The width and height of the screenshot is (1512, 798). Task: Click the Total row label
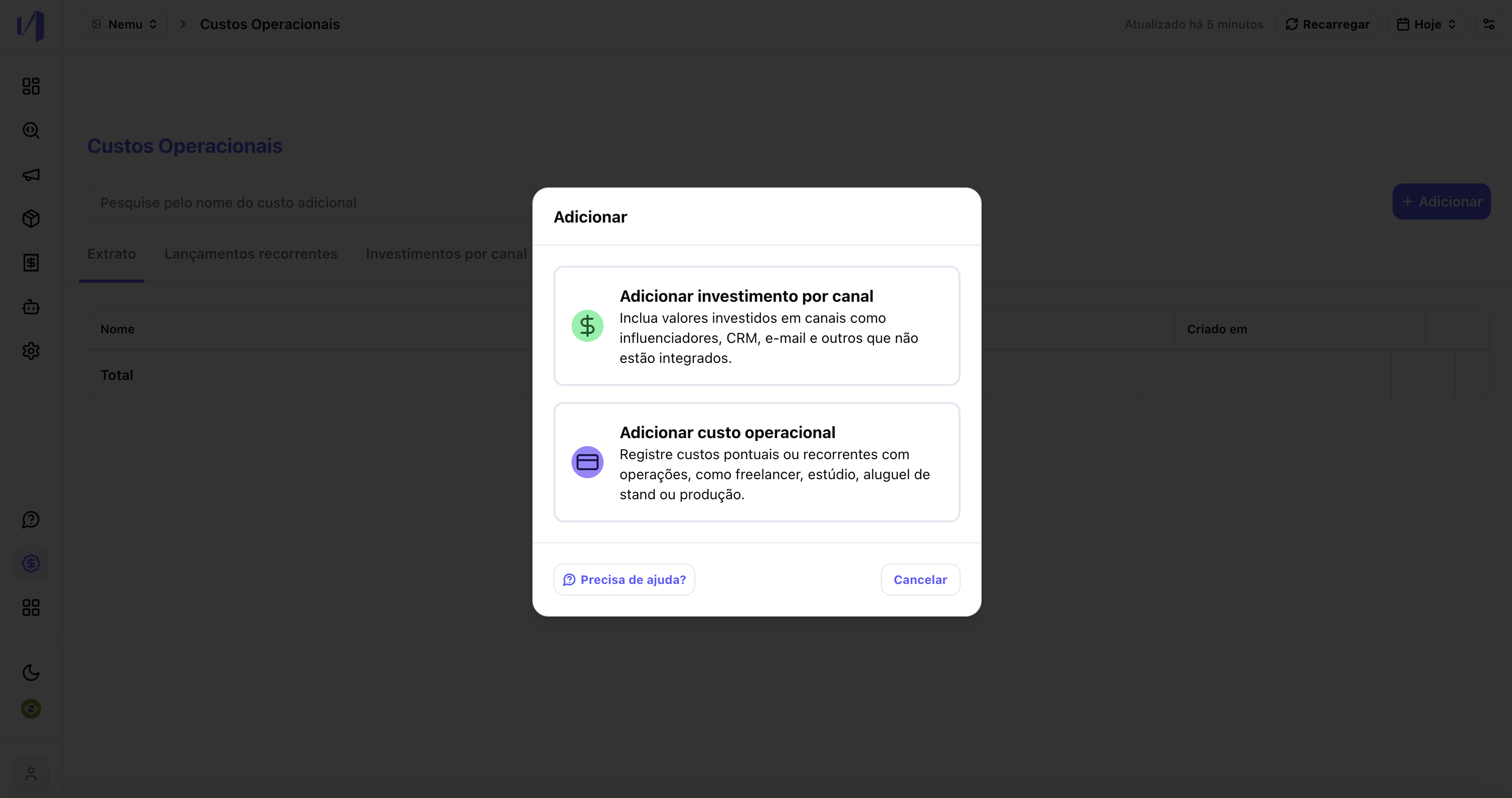117,375
